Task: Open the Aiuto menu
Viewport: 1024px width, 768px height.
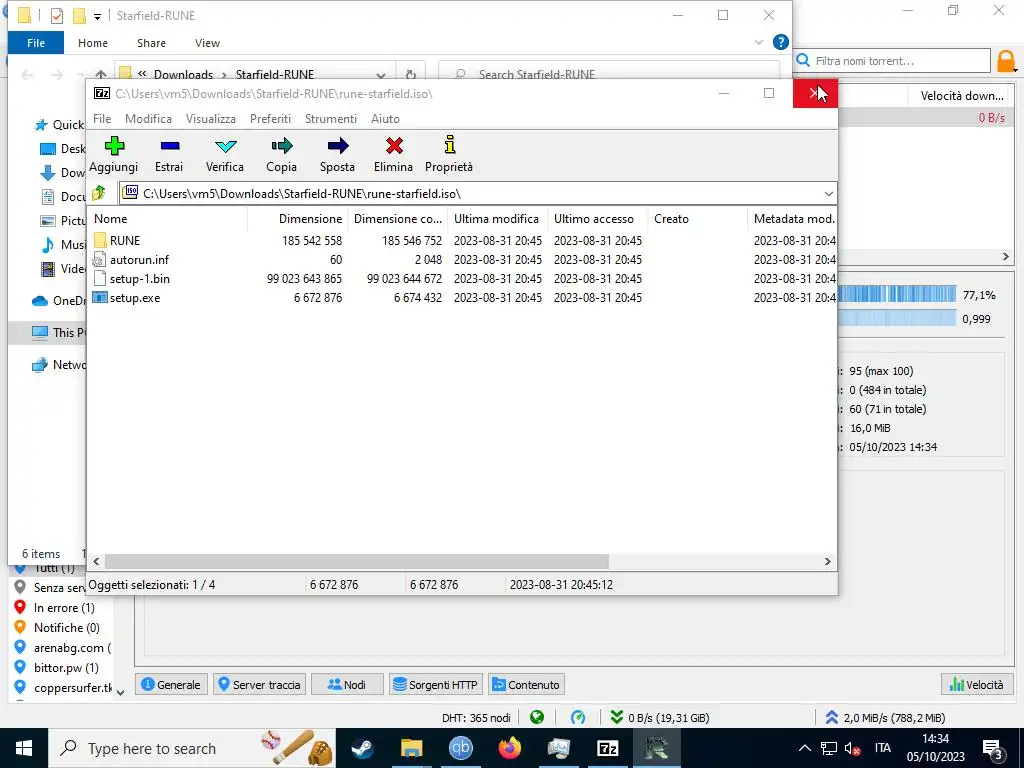Action: pyautogui.click(x=385, y=119)
